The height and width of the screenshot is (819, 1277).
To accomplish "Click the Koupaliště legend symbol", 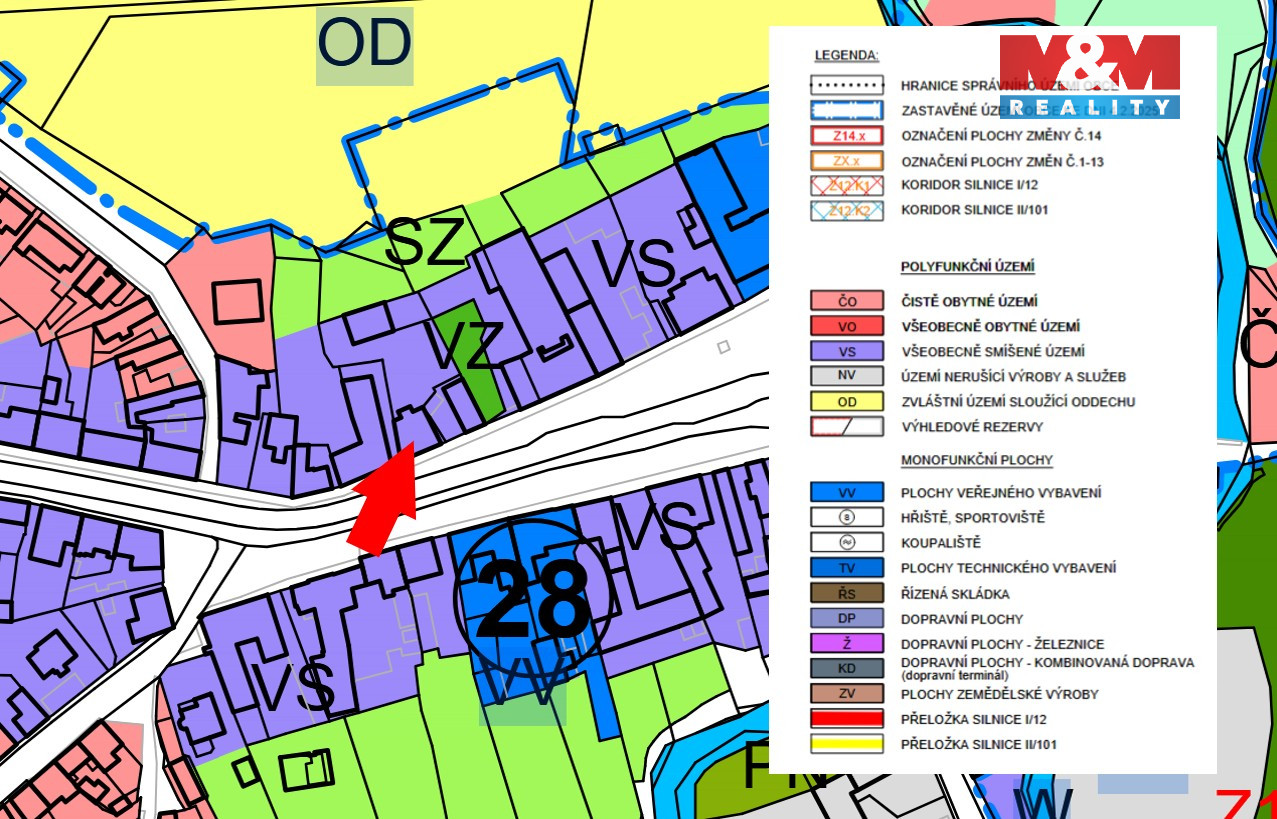I will (x=846, y=543).
